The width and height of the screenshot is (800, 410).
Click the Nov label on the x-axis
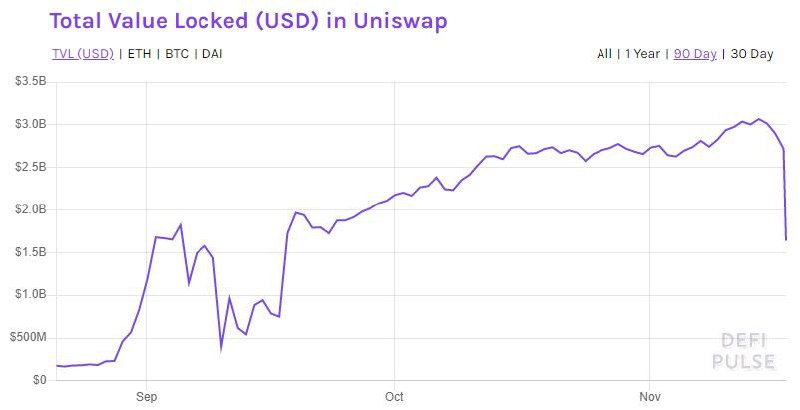(x=650, y=396)
